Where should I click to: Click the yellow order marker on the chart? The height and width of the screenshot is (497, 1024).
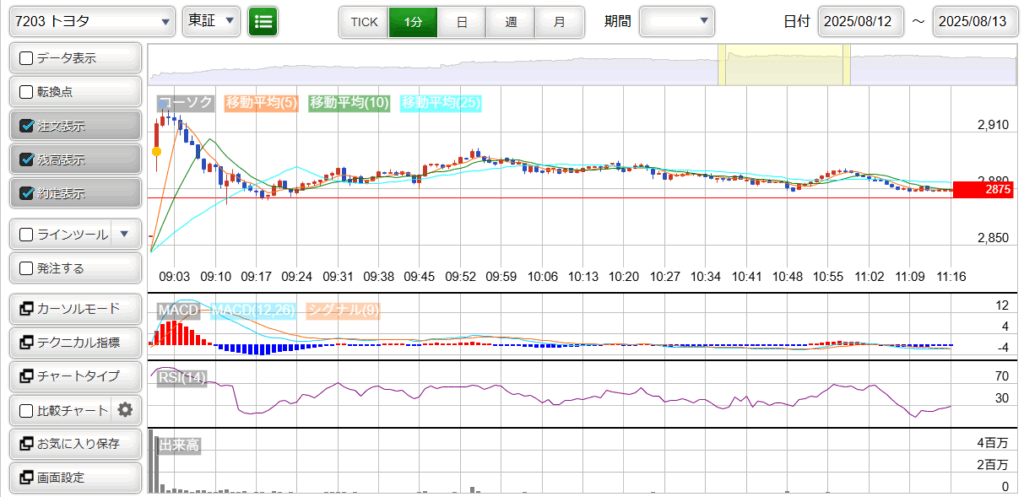(156, 152)
